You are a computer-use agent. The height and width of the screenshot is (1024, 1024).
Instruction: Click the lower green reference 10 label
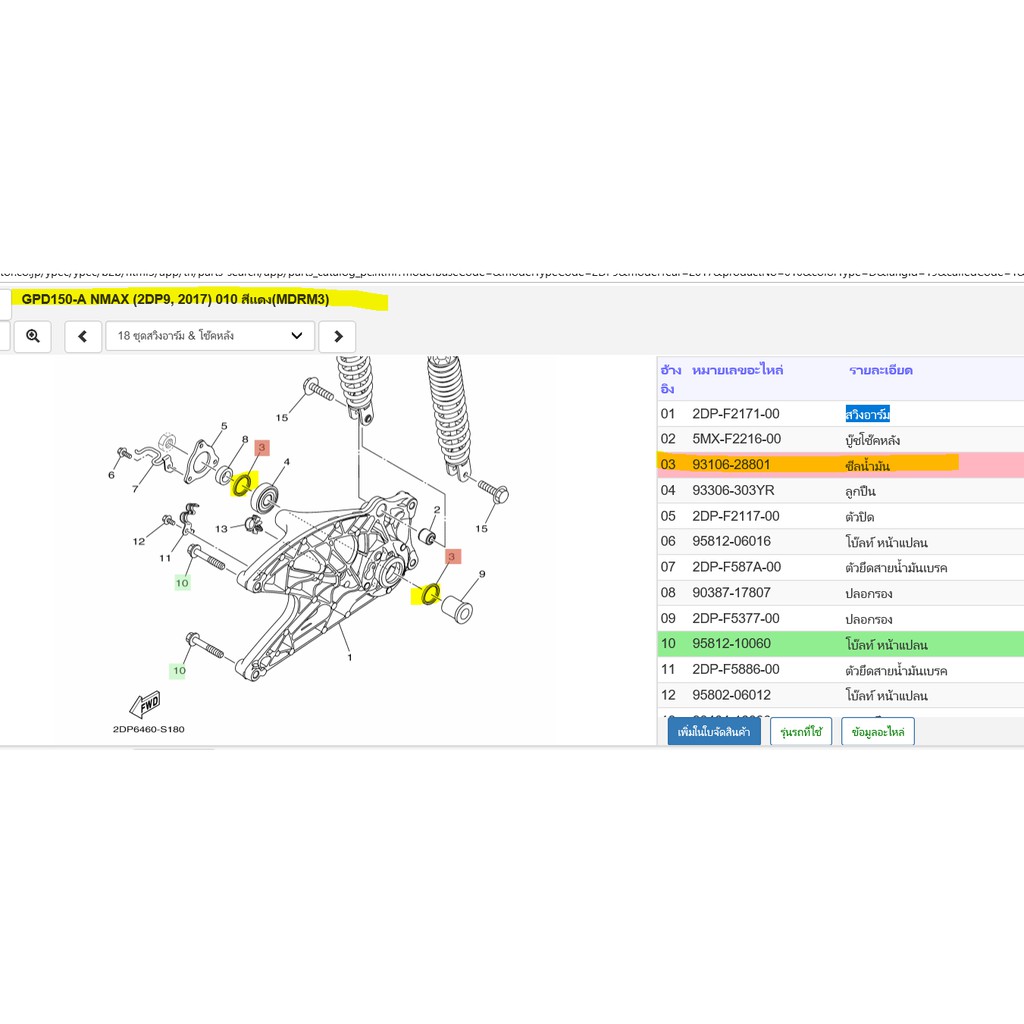point(179,670)
